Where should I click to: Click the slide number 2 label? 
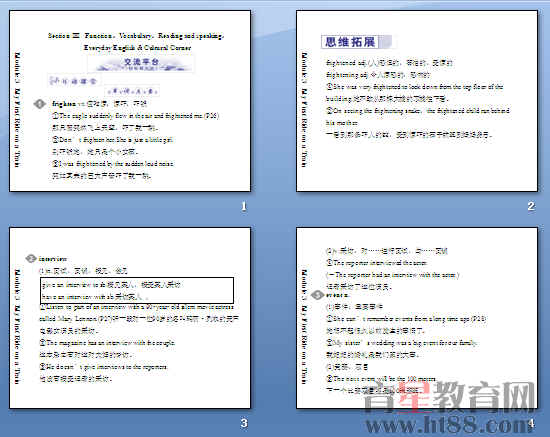531,206
